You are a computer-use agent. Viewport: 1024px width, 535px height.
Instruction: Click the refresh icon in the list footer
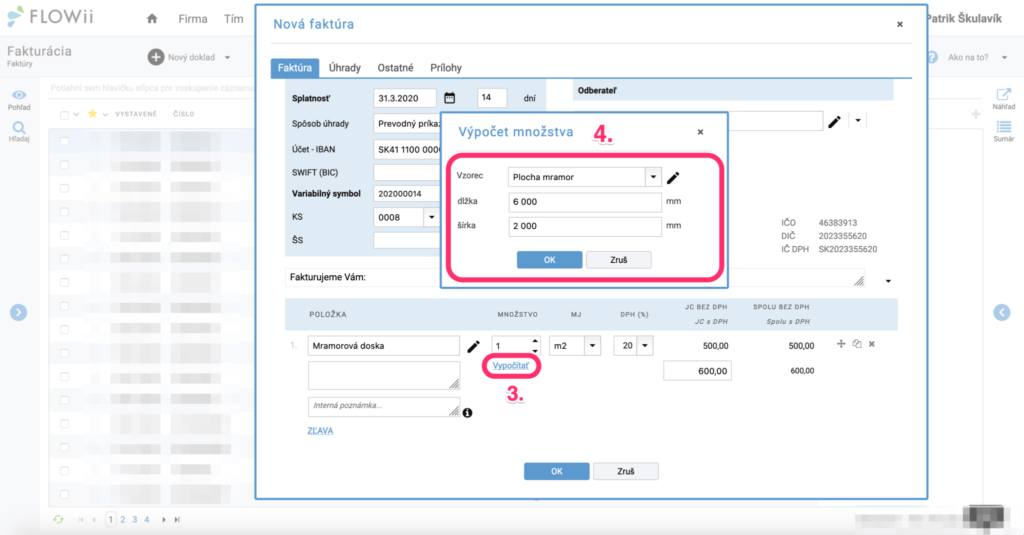pyautogui.click(x=58, y=519)
